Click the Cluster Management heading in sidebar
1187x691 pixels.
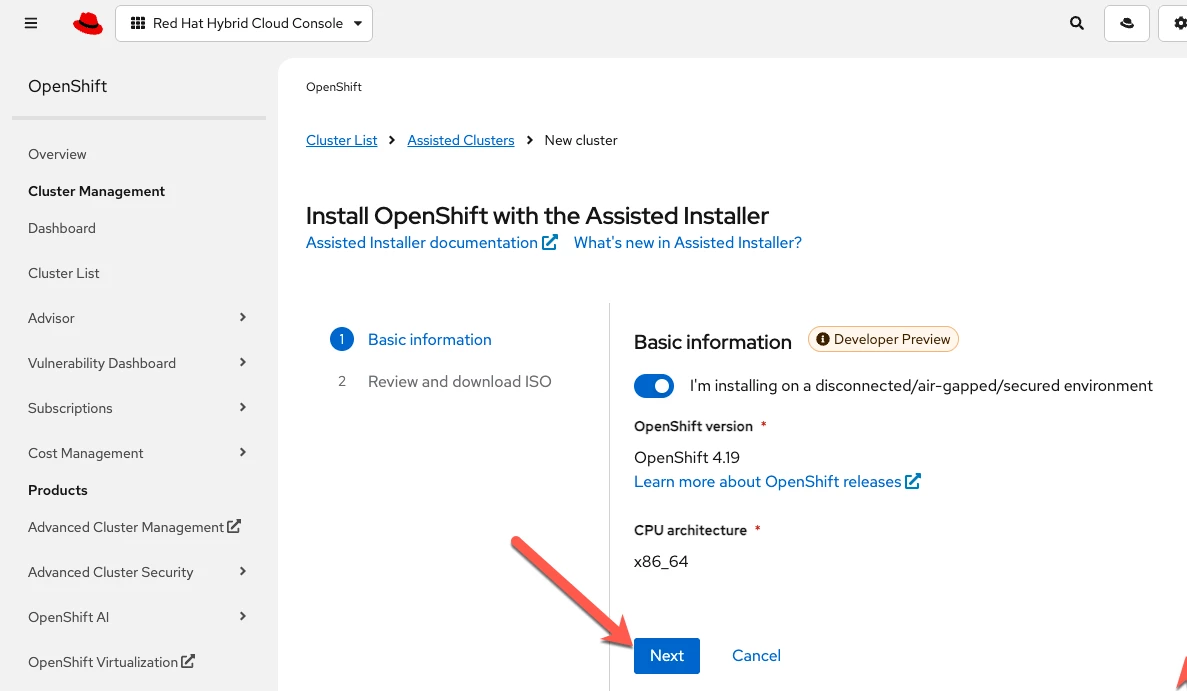(x=96, y=191)
